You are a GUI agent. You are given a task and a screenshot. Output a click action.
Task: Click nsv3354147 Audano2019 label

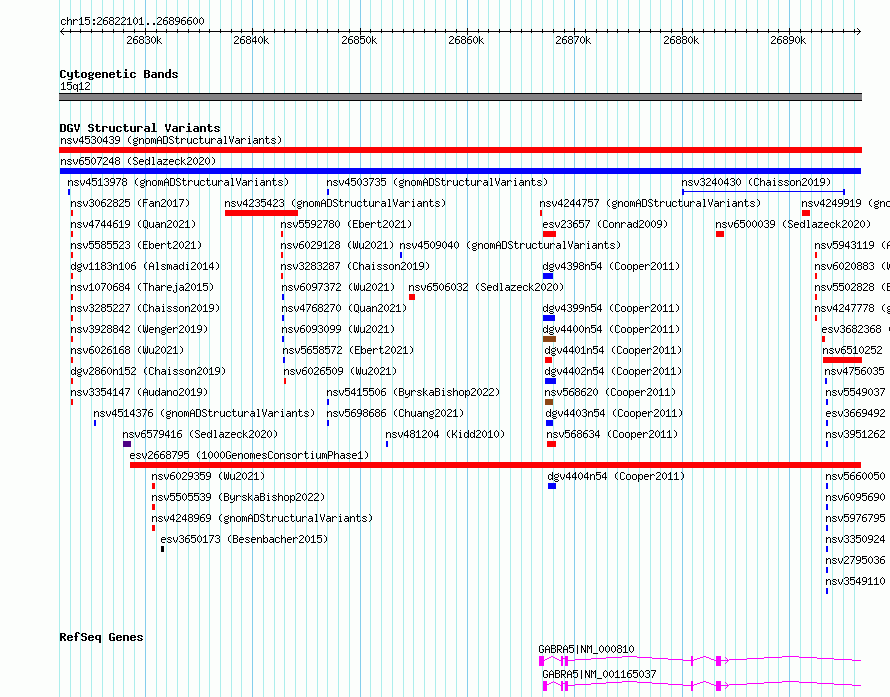(139, 392)
